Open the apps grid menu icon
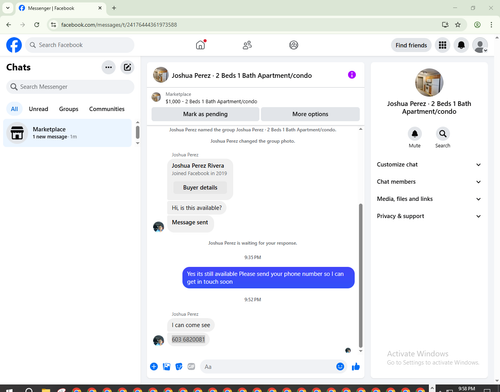 tap(442, 45)
